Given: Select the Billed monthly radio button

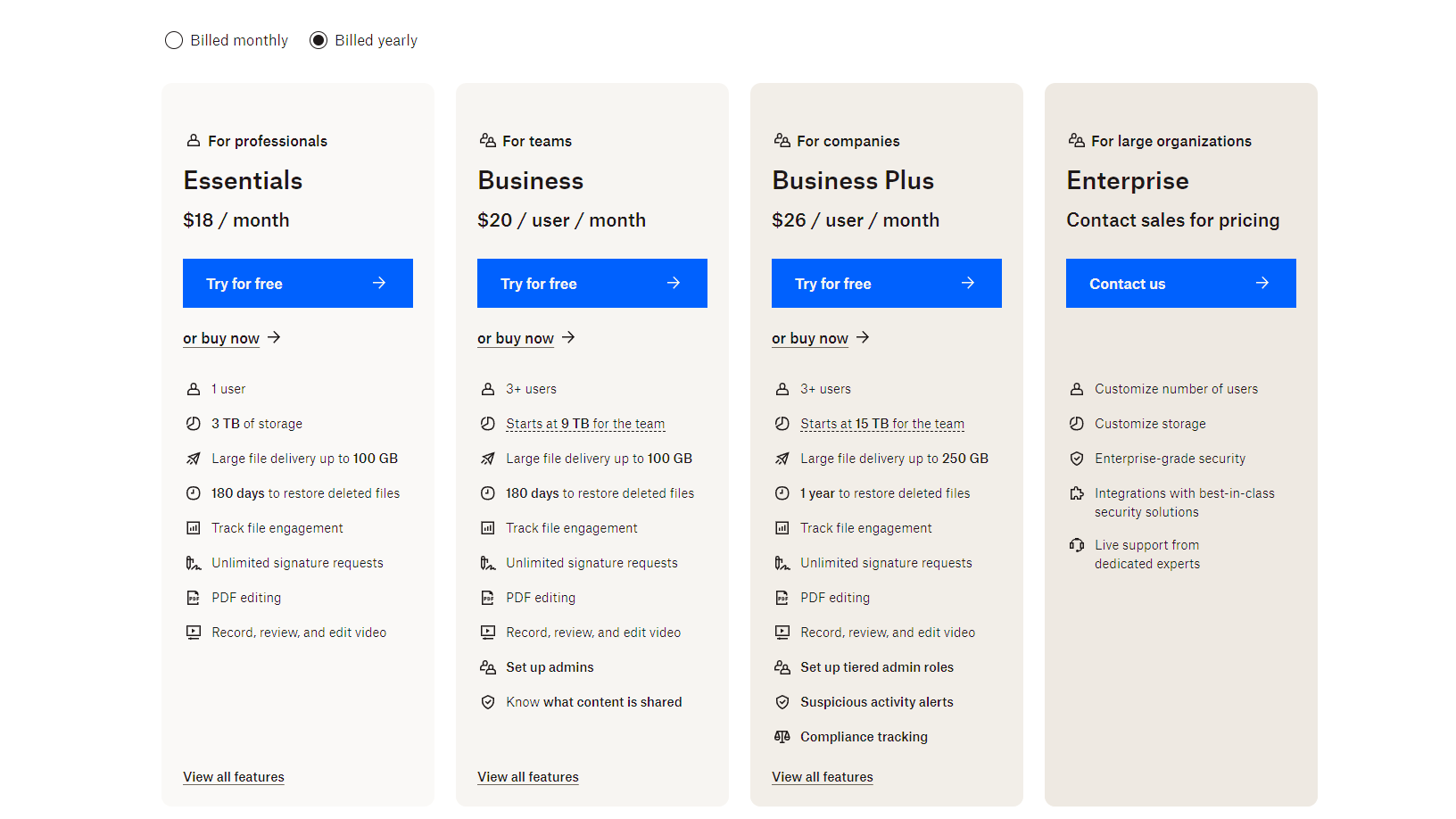Looking at the screenshot, I should pos(174,40).
